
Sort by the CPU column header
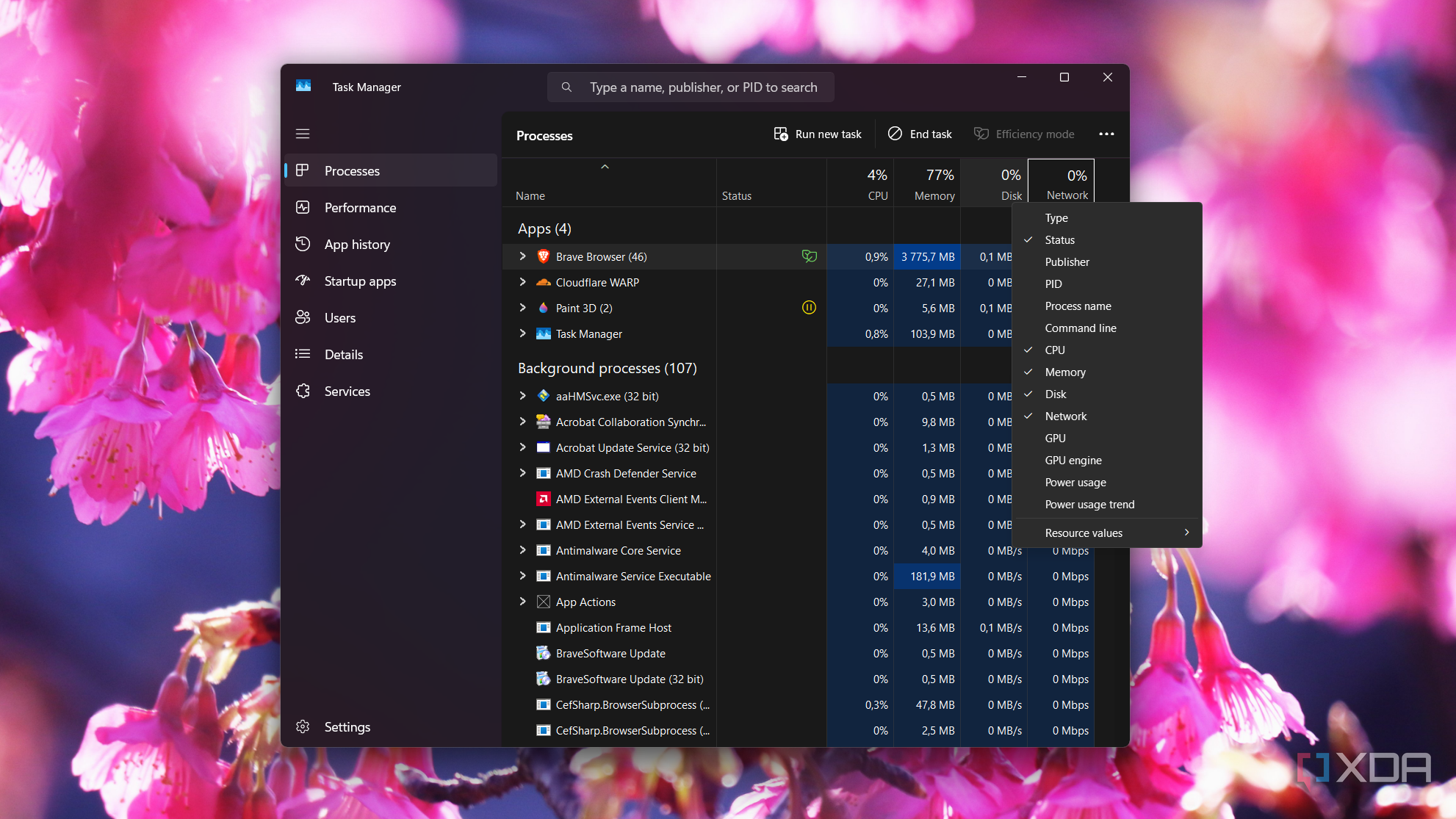[860, 184]
